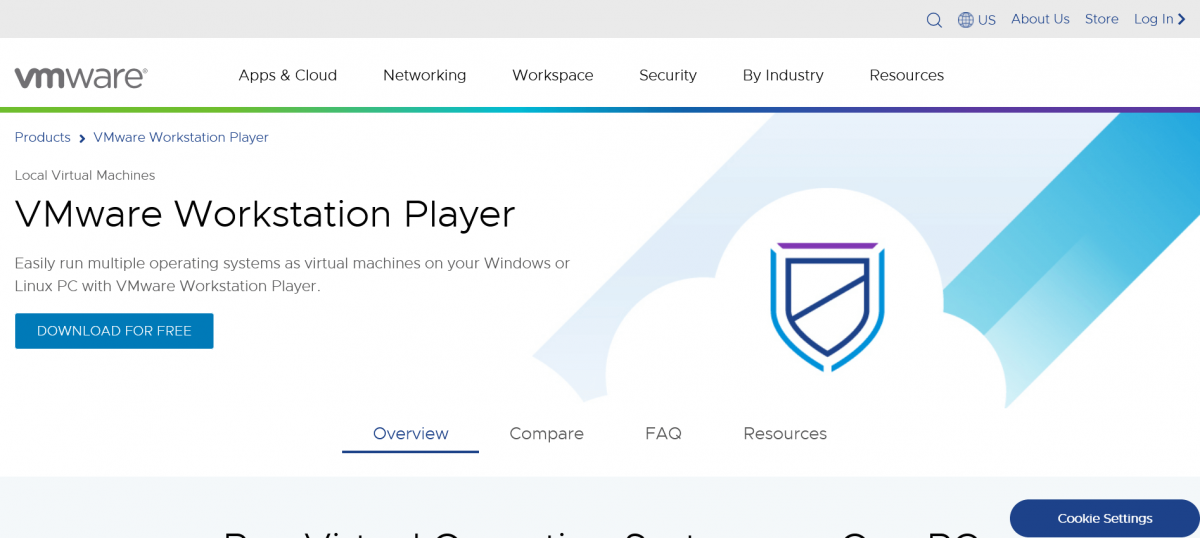Click the 'Easily run multiple operating systems' description
Viewport: 1200px width, 538px height.
pyautogui.click(x=292, y=275)
